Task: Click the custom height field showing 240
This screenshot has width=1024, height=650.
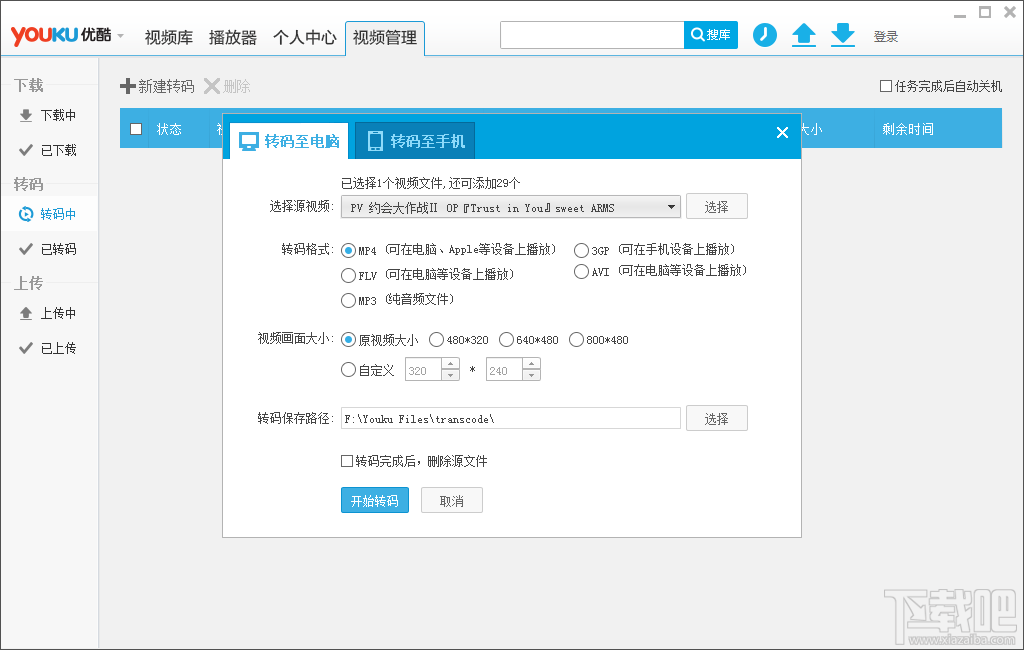Action: tap(504, 369)
